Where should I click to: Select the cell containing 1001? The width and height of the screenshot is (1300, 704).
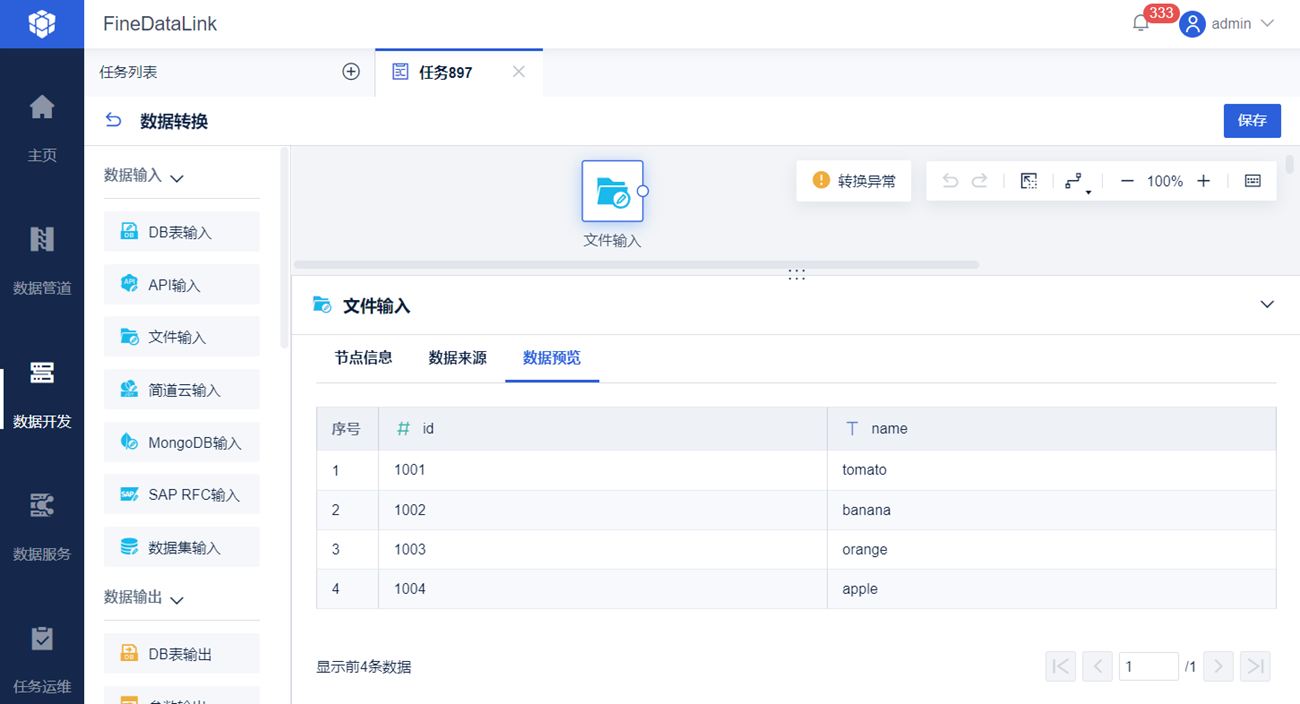[603, 470]
